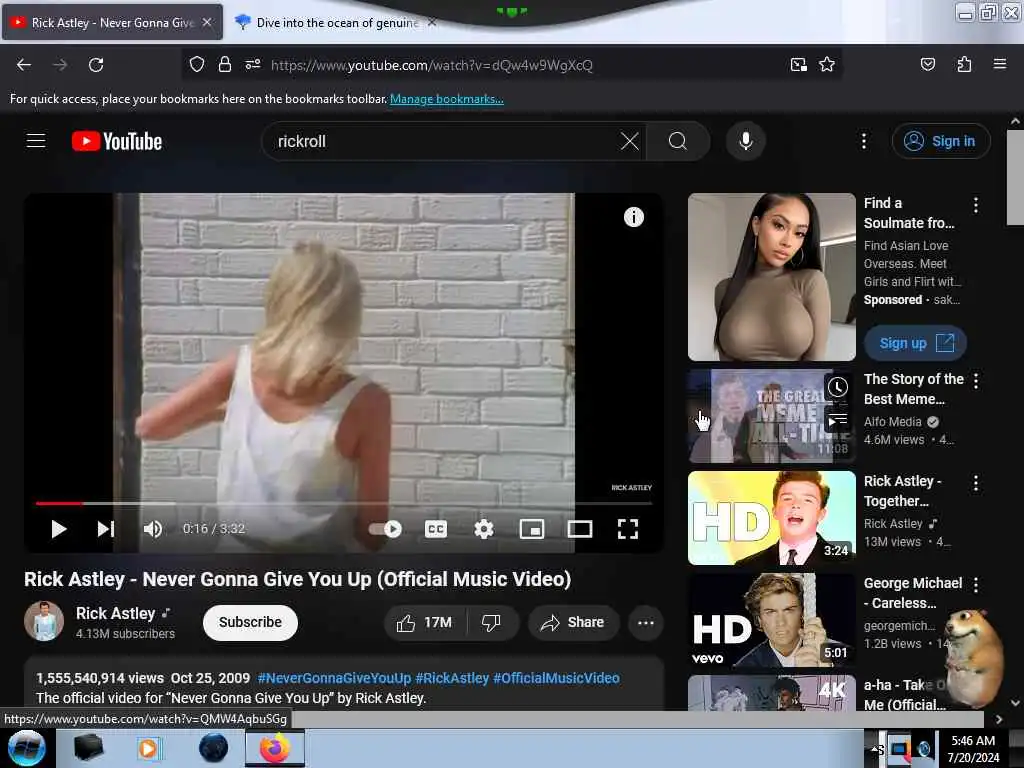Enter full screen mode
This screenshot has height=768, width=1024.
[628, 529]
